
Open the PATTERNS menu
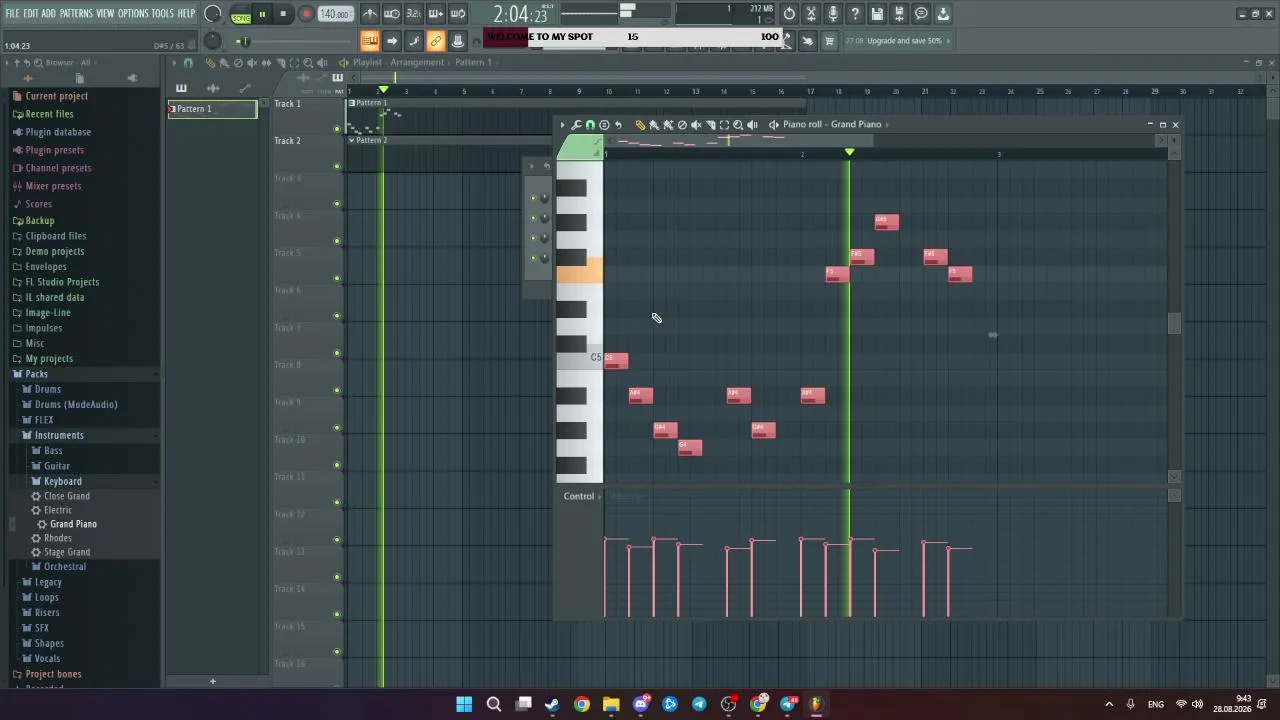76,14
